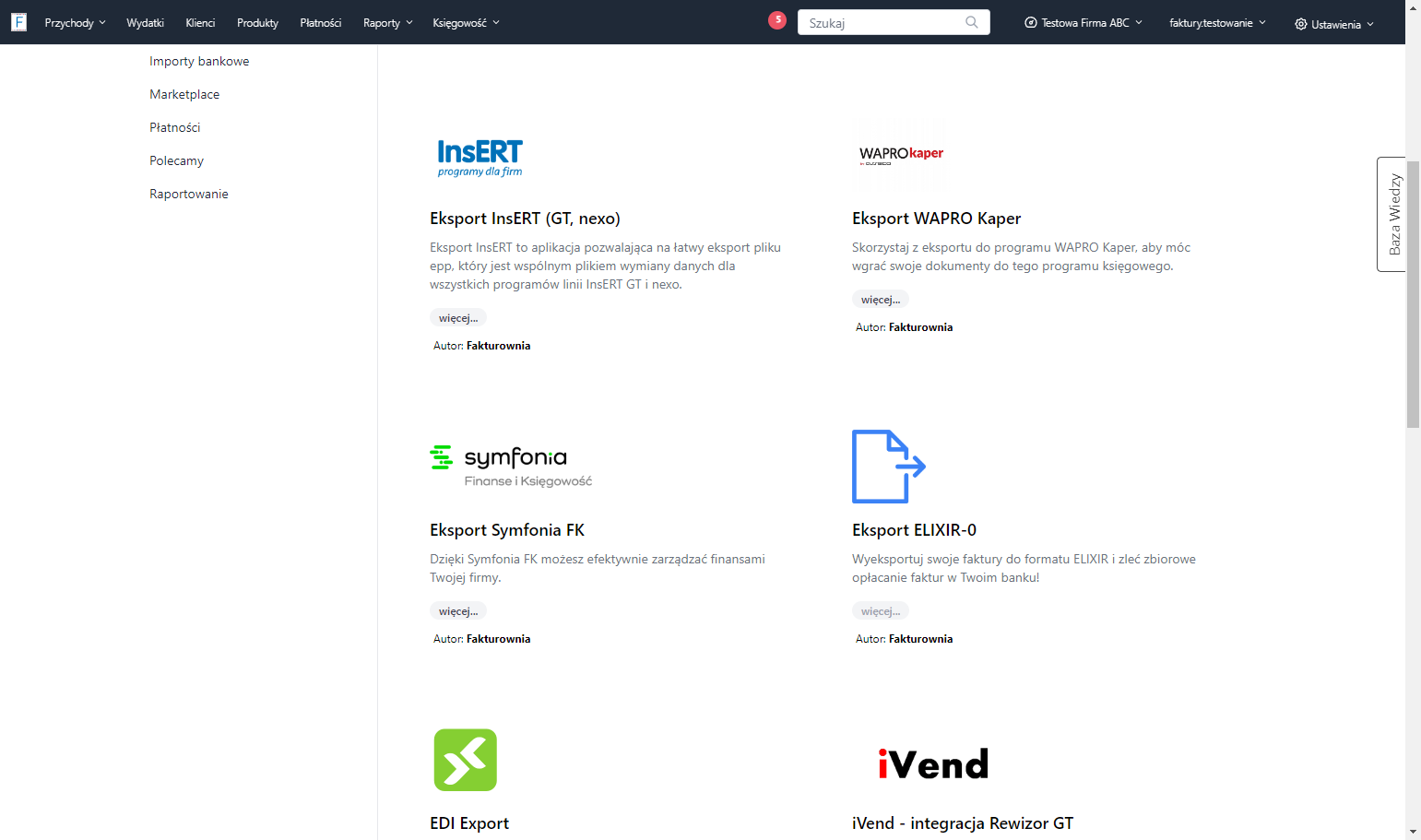Click the magnifying glass search icon
The width and height of the screenshot is (1421, 840).
972,22
